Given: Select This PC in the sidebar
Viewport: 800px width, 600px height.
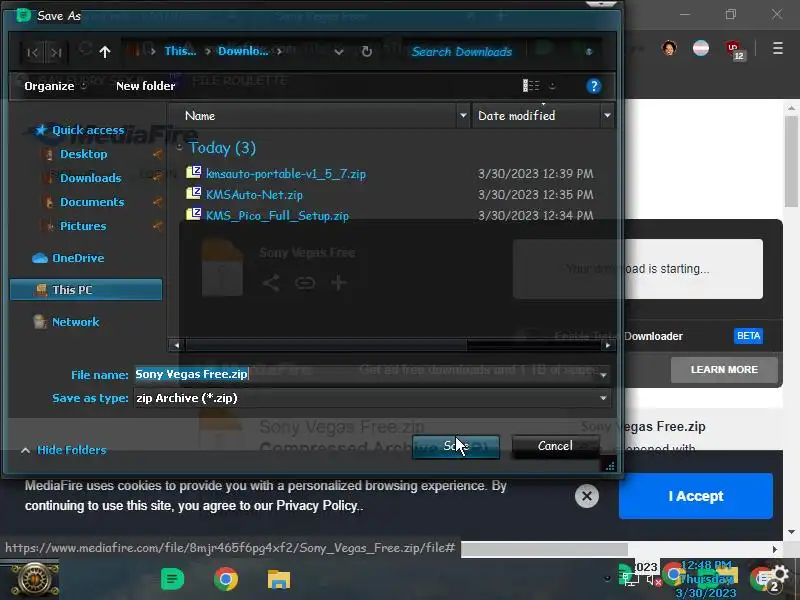Looking at the screenshot, I should [86, 290].
